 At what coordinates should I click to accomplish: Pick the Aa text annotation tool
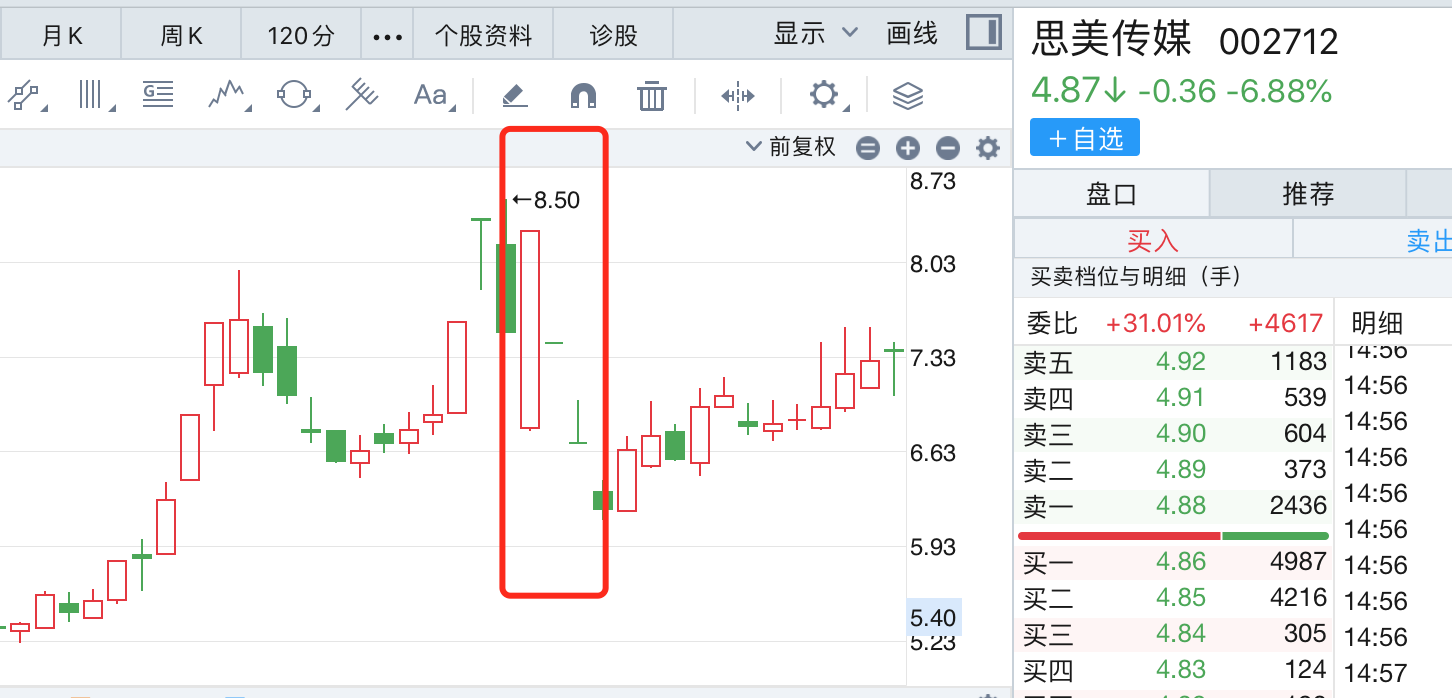tap(431, 96)
